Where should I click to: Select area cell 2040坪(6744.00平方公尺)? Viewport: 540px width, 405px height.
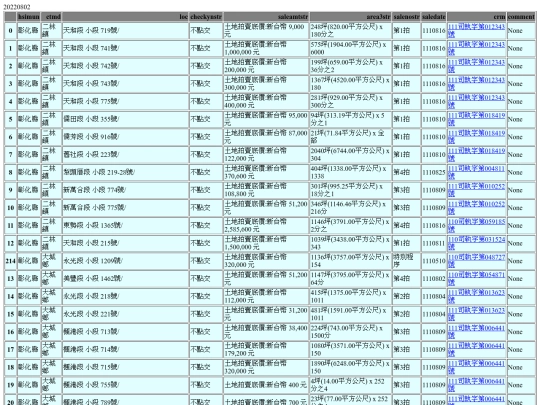(x=351, y=155)
